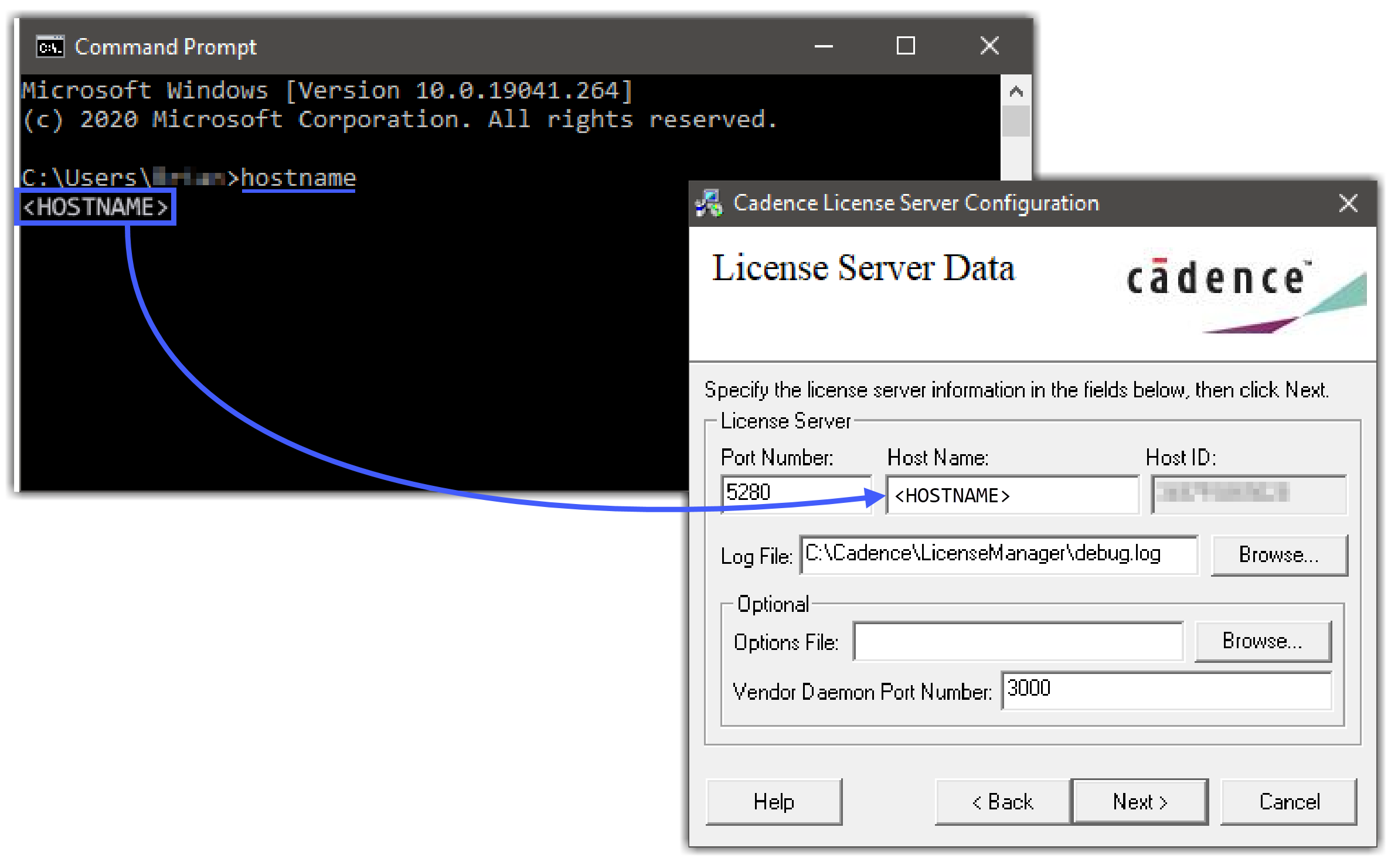1398x868 pixels.
Task: Close the Command Prompt window
Action: [x=989, y=46]
